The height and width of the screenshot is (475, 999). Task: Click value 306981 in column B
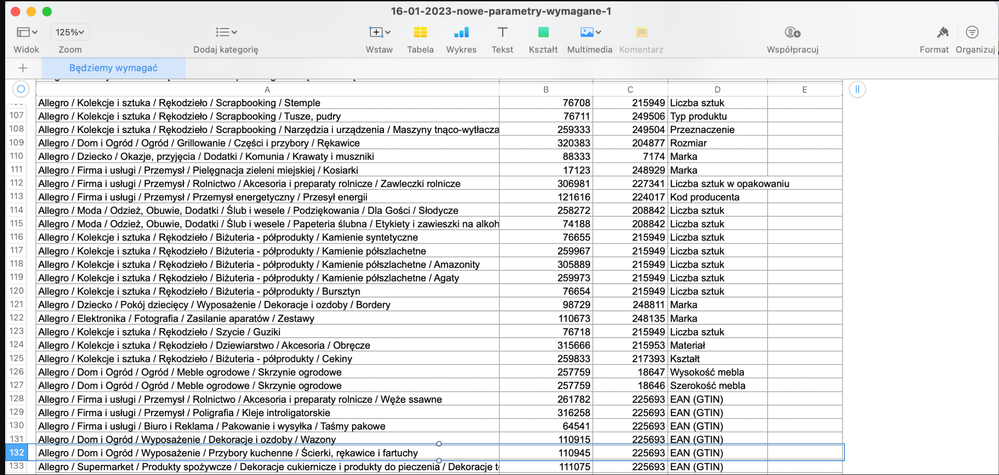(x=546, y=183)
